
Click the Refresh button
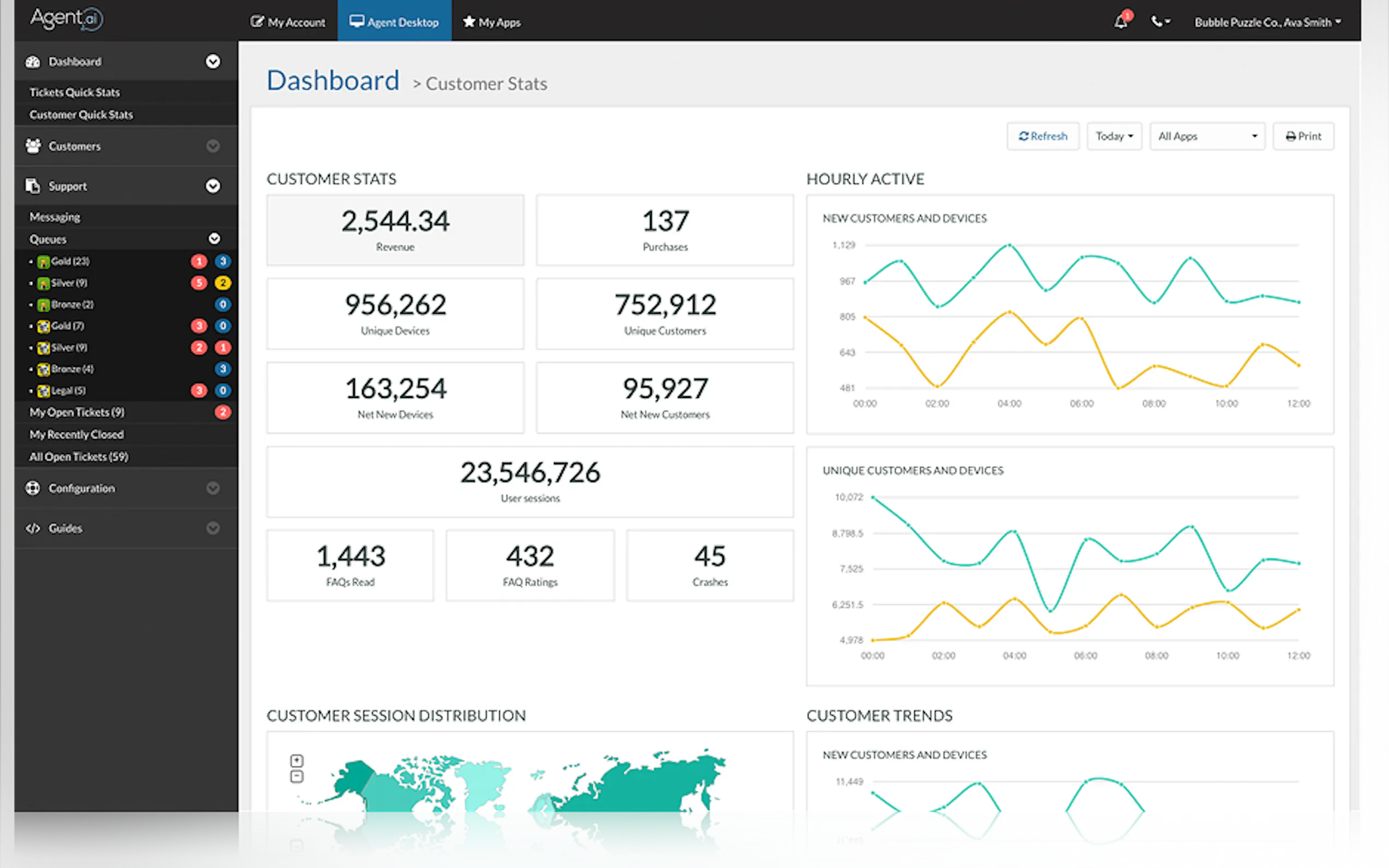tap(1043, 136)
